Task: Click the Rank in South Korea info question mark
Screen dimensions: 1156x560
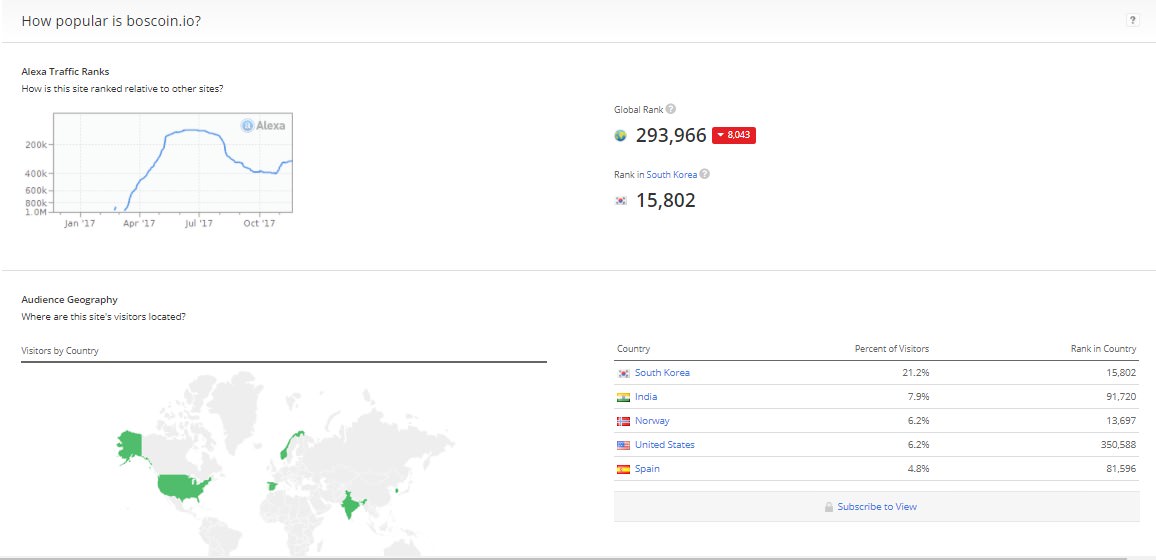Action: coord(705,175)
